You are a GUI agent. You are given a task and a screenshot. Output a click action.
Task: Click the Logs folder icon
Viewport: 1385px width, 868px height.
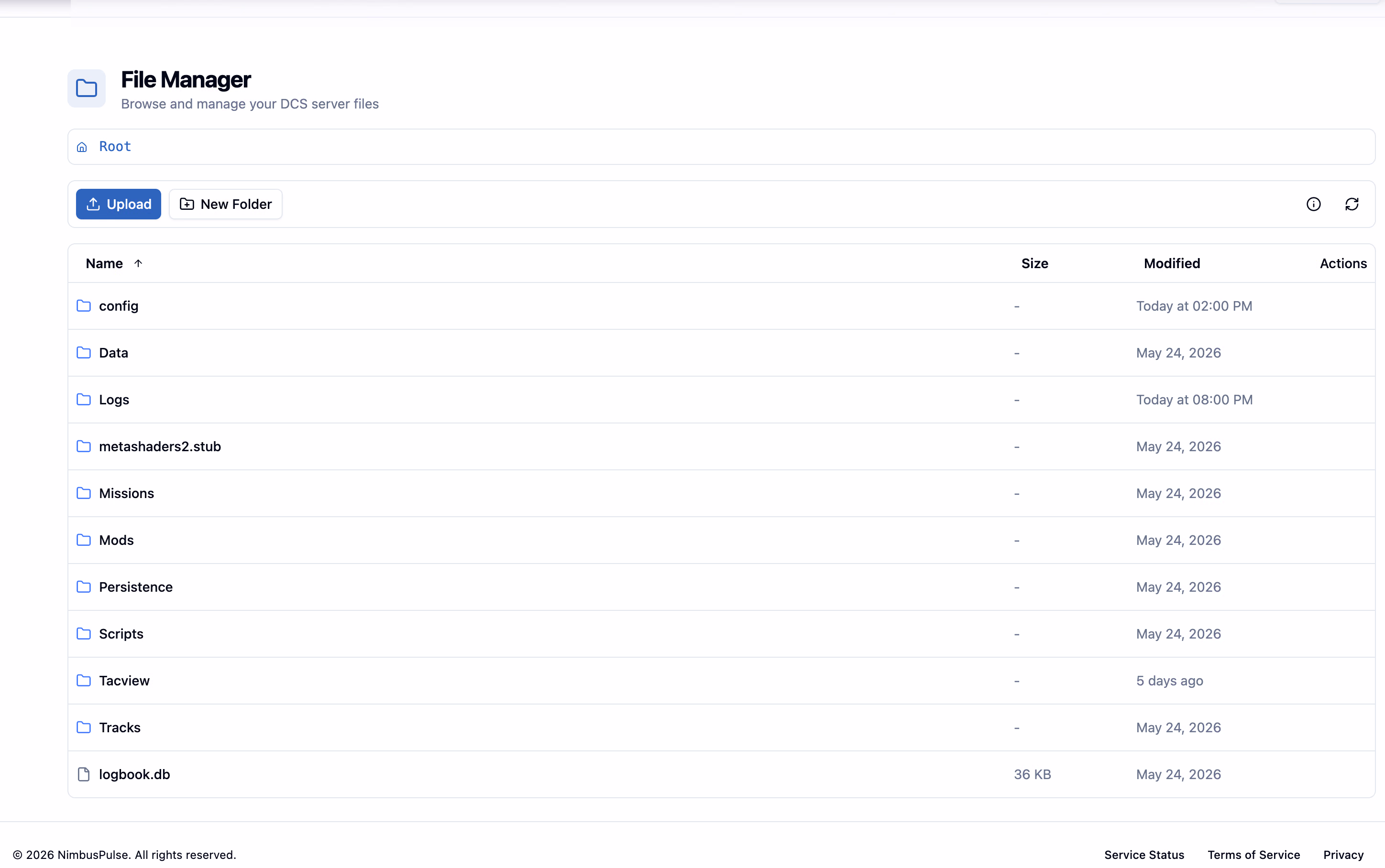pos(84,400)
